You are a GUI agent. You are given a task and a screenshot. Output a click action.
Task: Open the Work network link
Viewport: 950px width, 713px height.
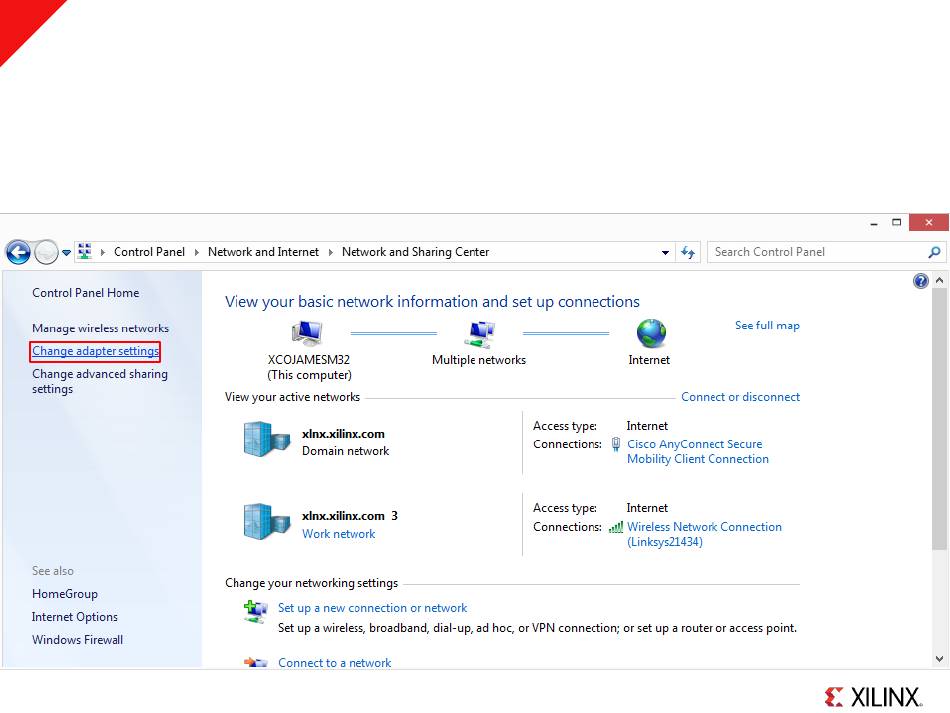[339, 534]
